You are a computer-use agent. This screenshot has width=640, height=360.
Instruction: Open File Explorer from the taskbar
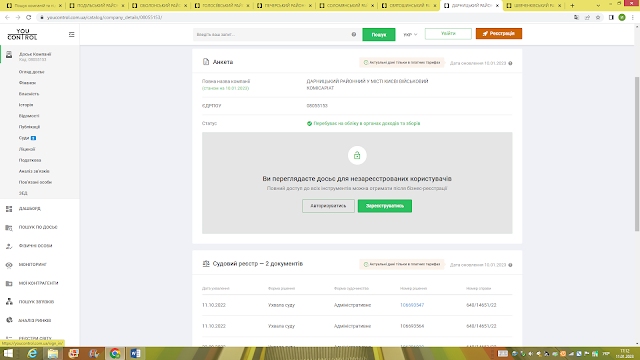click(53, 353)
